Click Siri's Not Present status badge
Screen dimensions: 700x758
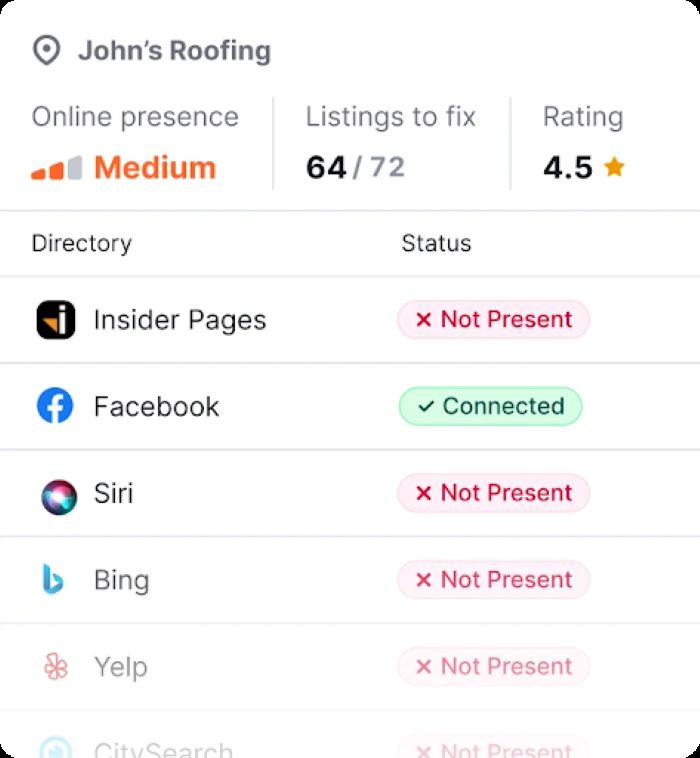(x=493, y=493)
